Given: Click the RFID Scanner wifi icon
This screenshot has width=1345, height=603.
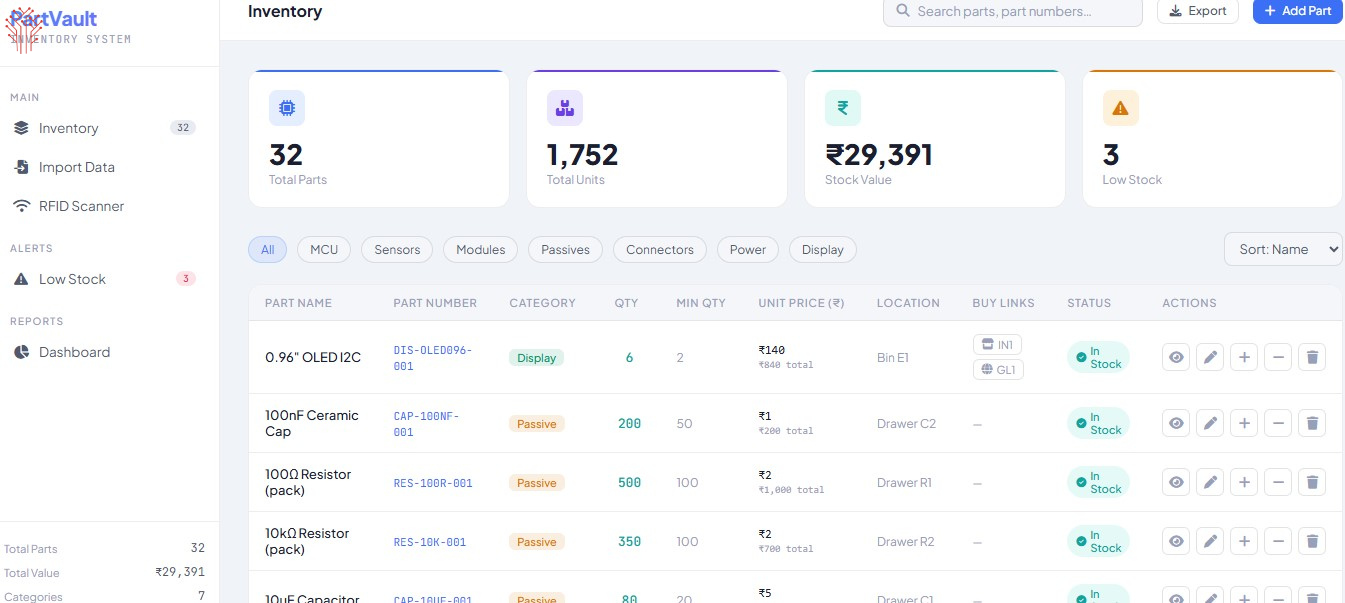Looking at the screenshot, I should [21, 206].
